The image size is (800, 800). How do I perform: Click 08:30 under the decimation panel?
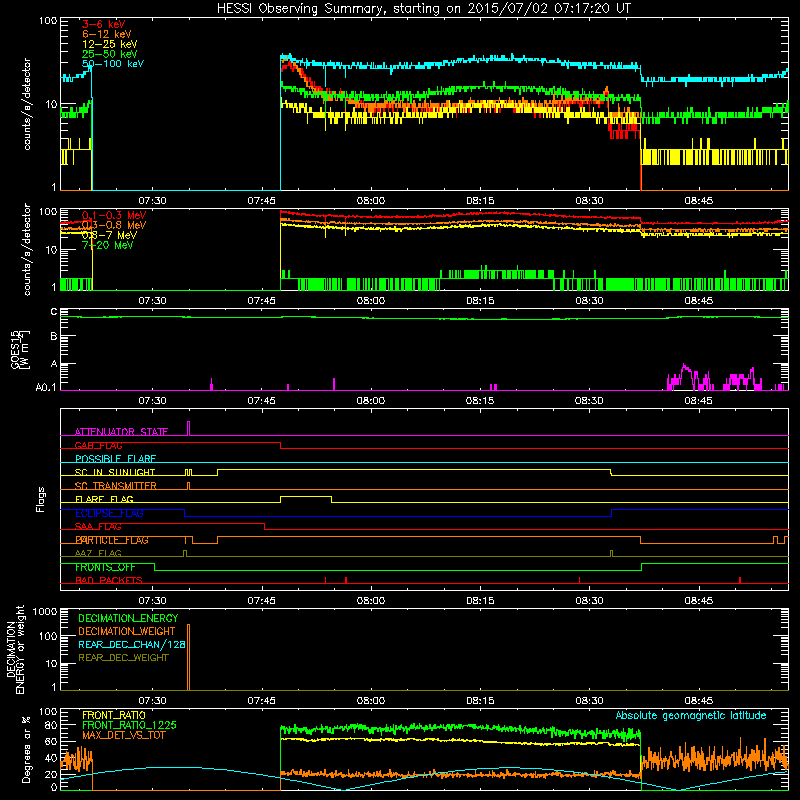point(589,701)
